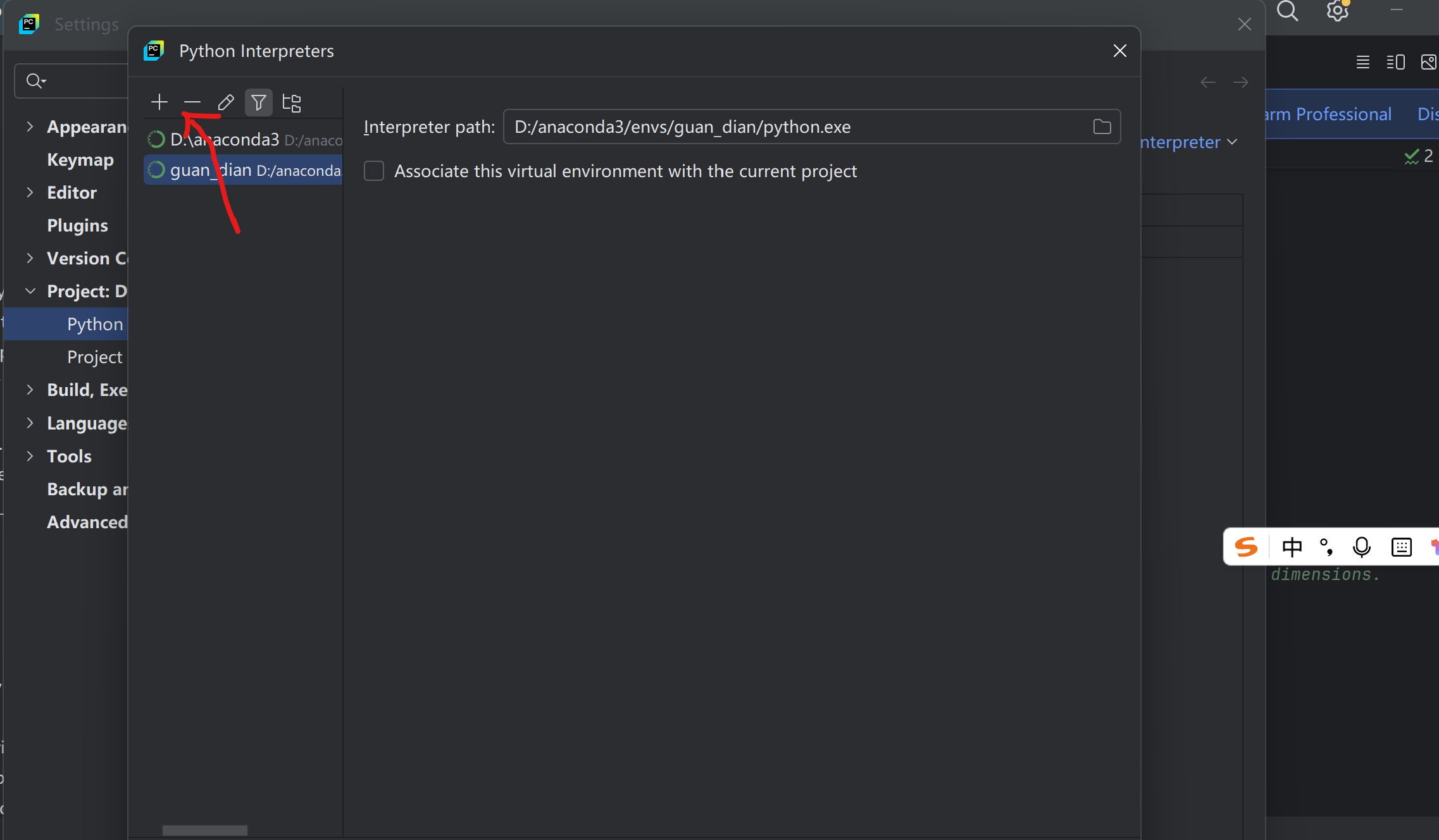Open folder browser for interpreter path
This screenshot has width=1439, height=840.
[x=1102, y=127]
